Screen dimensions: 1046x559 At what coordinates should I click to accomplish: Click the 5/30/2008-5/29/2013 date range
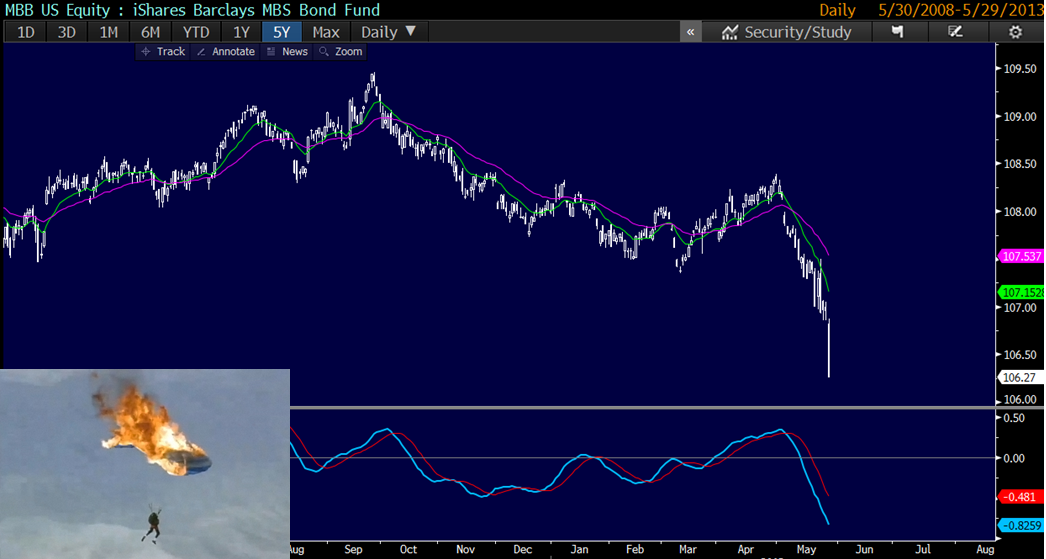point(961,10)
